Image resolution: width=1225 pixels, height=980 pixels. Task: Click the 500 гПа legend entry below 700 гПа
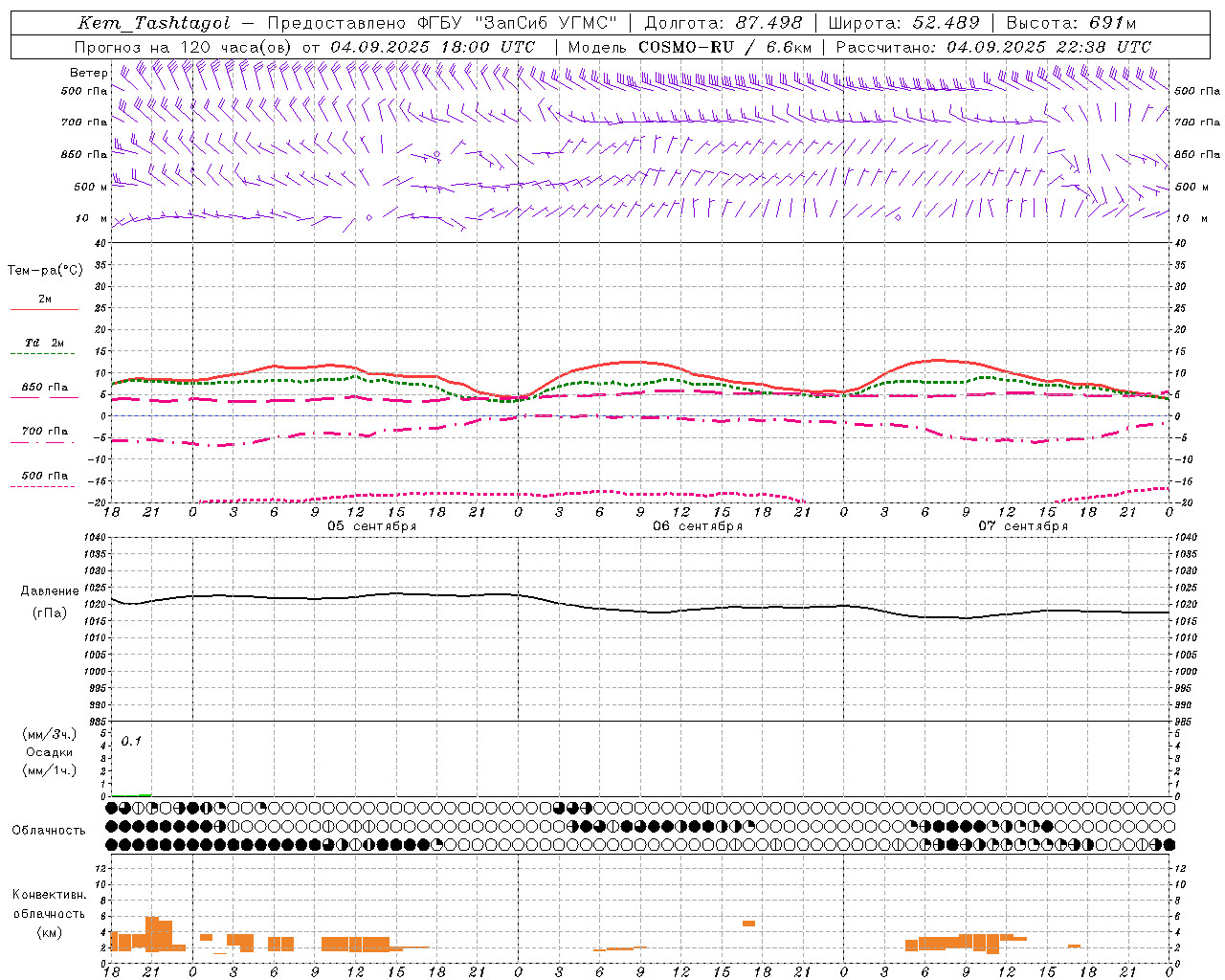(44, 476)
